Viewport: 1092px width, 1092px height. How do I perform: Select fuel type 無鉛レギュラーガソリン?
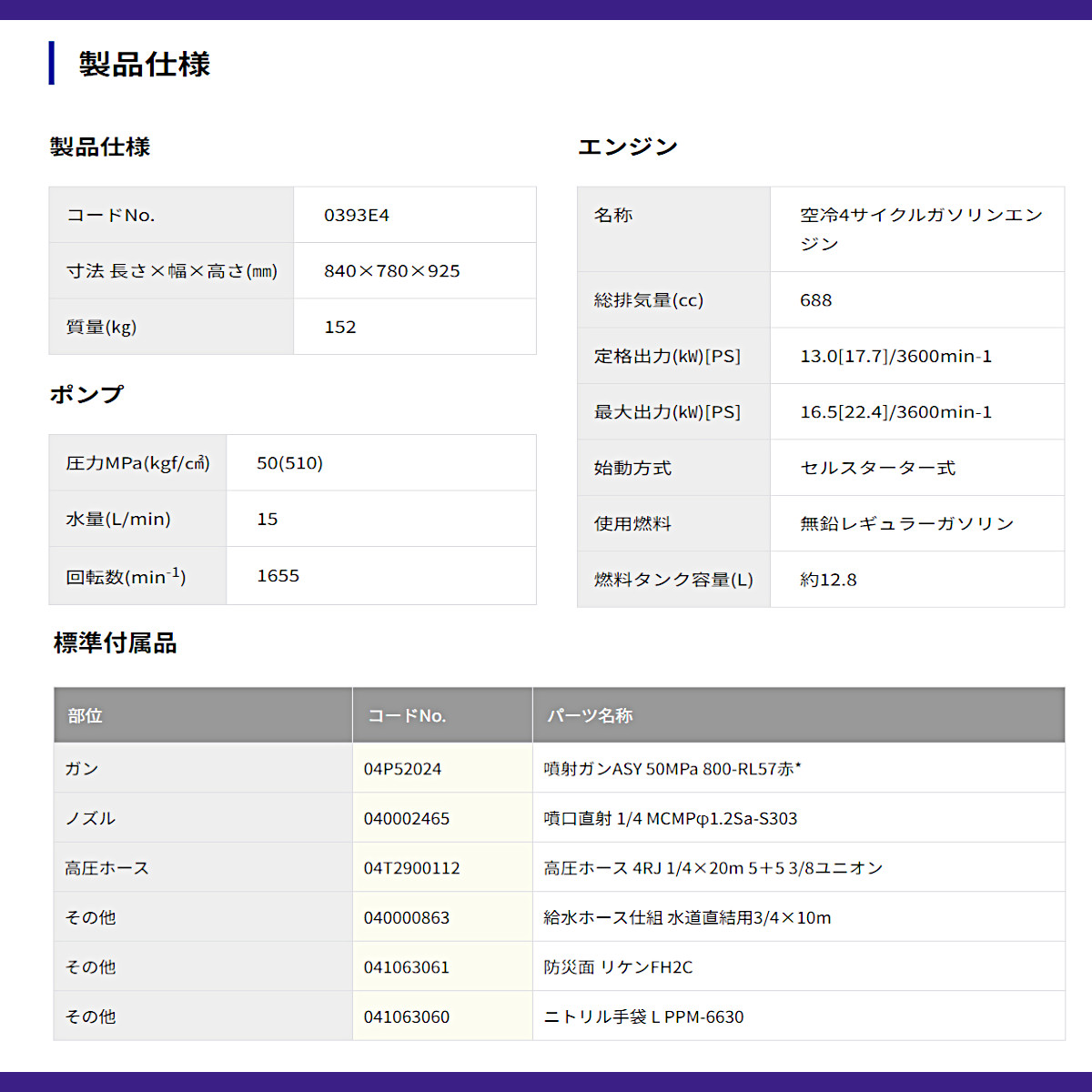click(x=907, y=524)
